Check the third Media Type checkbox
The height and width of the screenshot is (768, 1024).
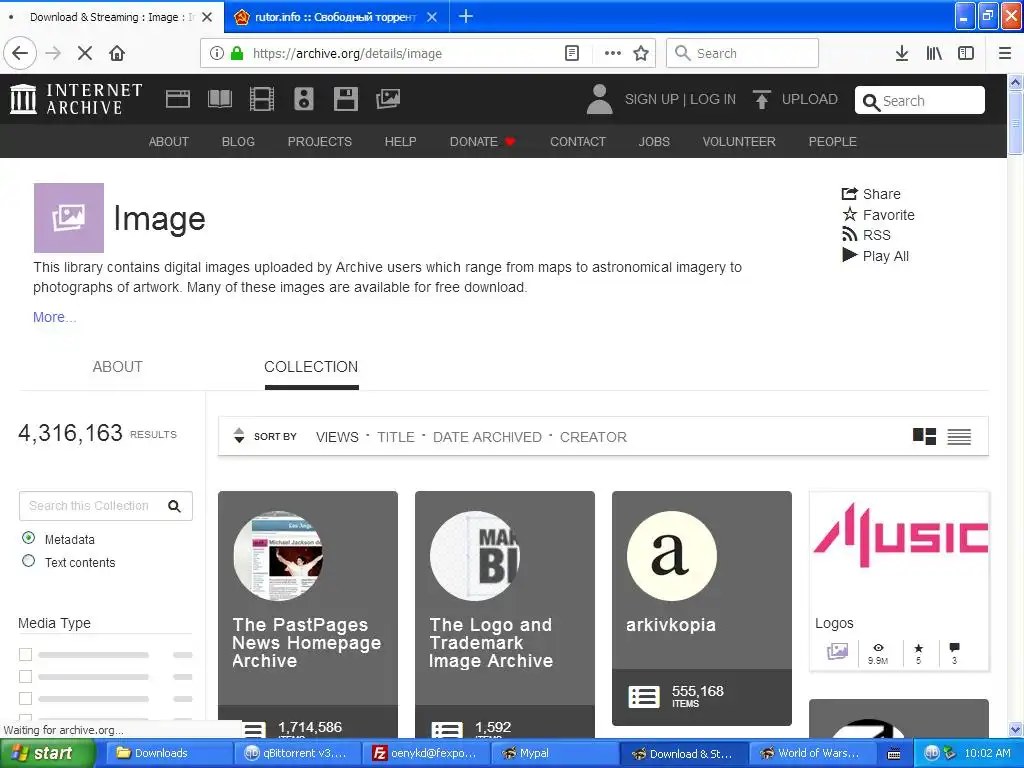[x=25, y=698]
